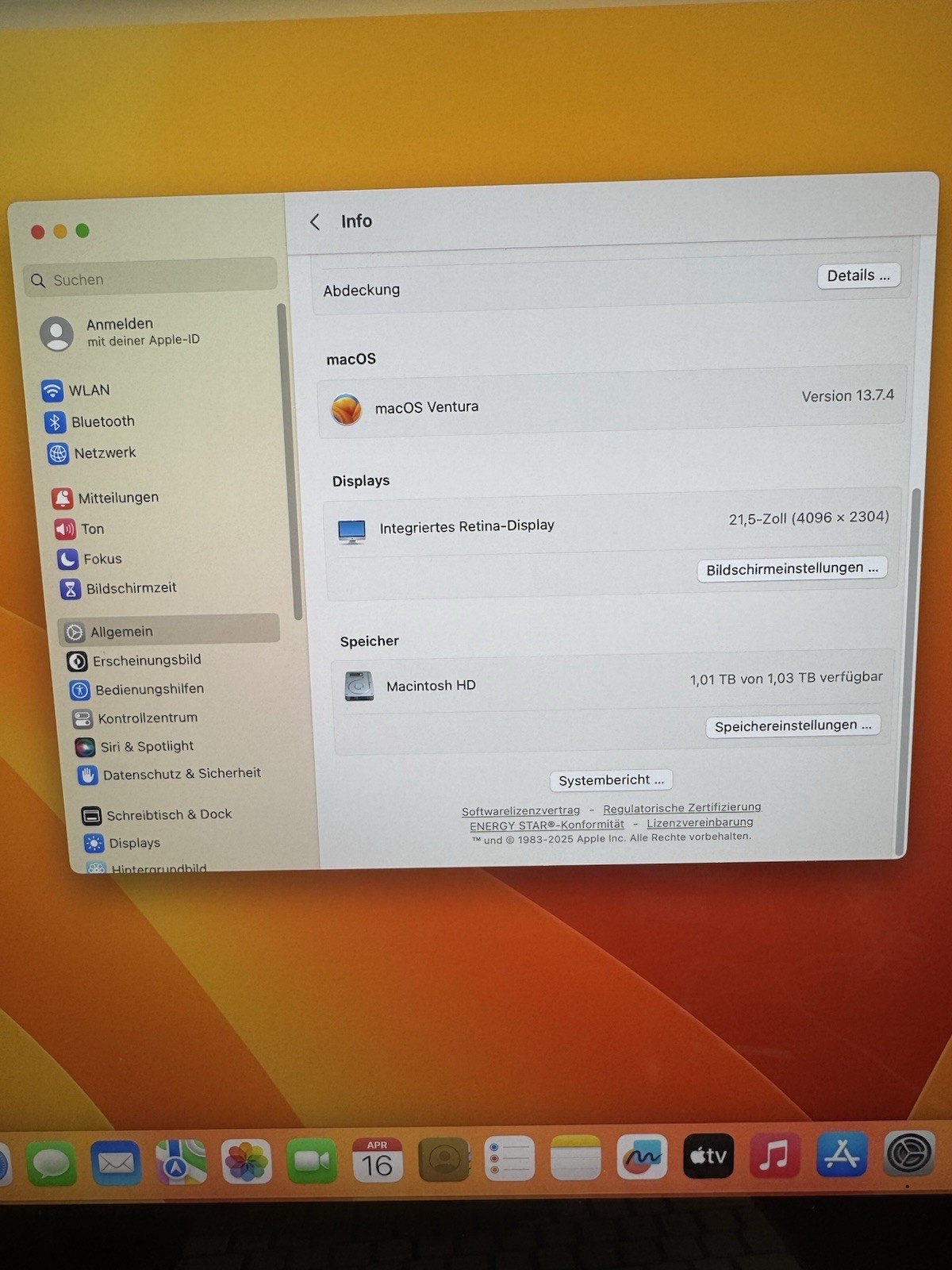Select Kontrollzentrum in the sidebar
952x1270 pixels.
135,718
